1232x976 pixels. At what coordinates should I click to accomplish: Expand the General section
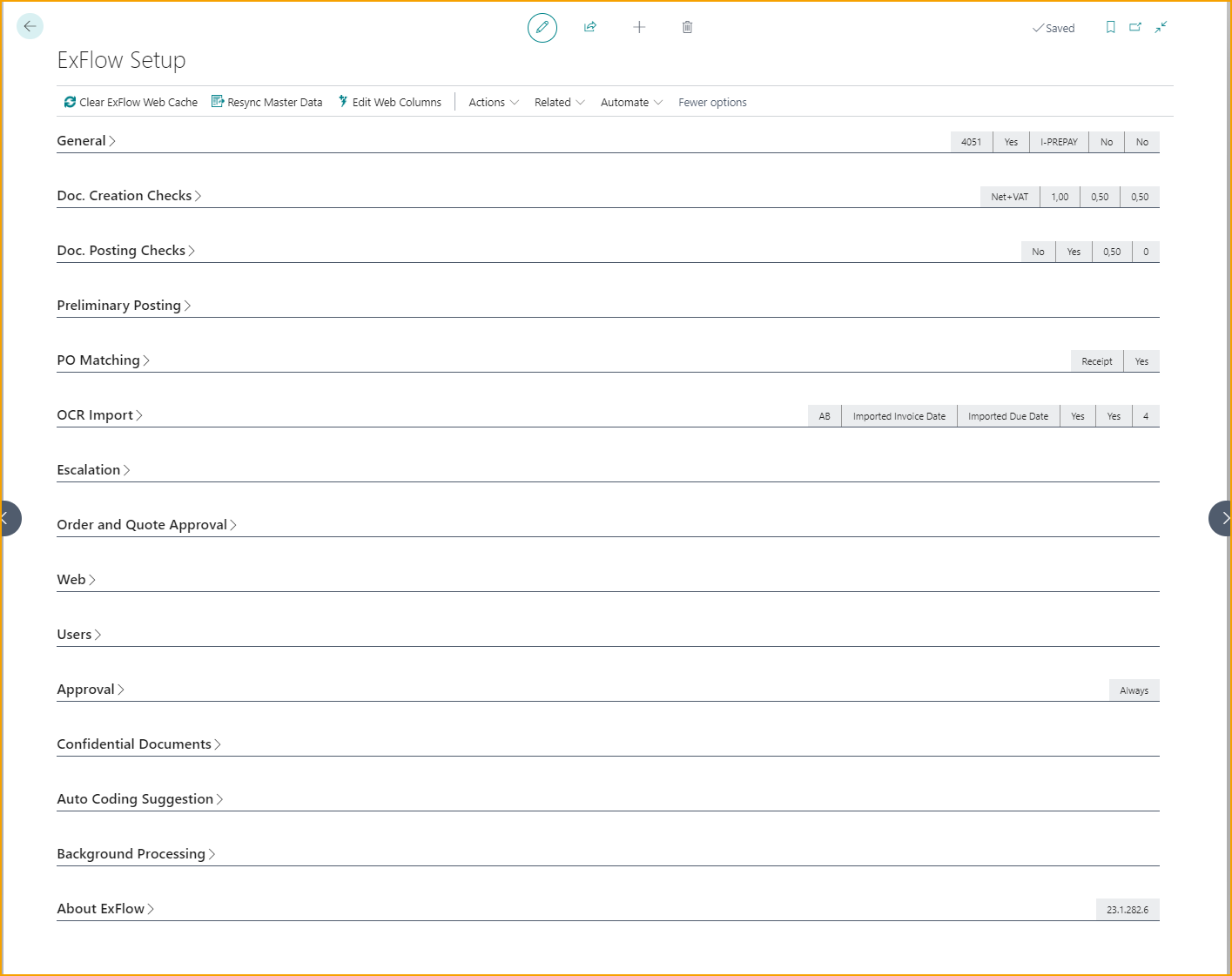tap(86, 140)
